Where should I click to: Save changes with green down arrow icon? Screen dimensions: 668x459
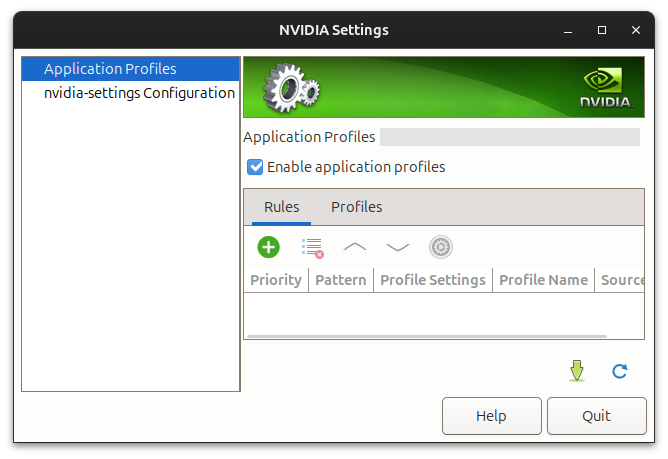click(577, 371)
